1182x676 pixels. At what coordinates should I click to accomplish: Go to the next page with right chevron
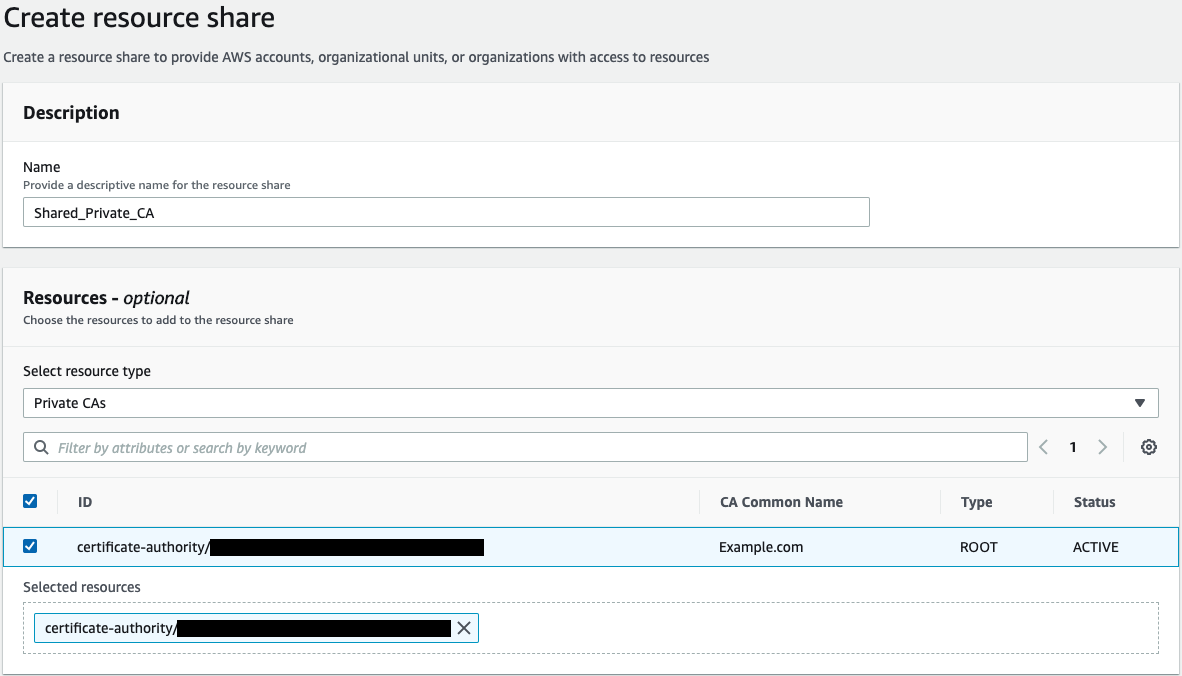point(1103,447)
